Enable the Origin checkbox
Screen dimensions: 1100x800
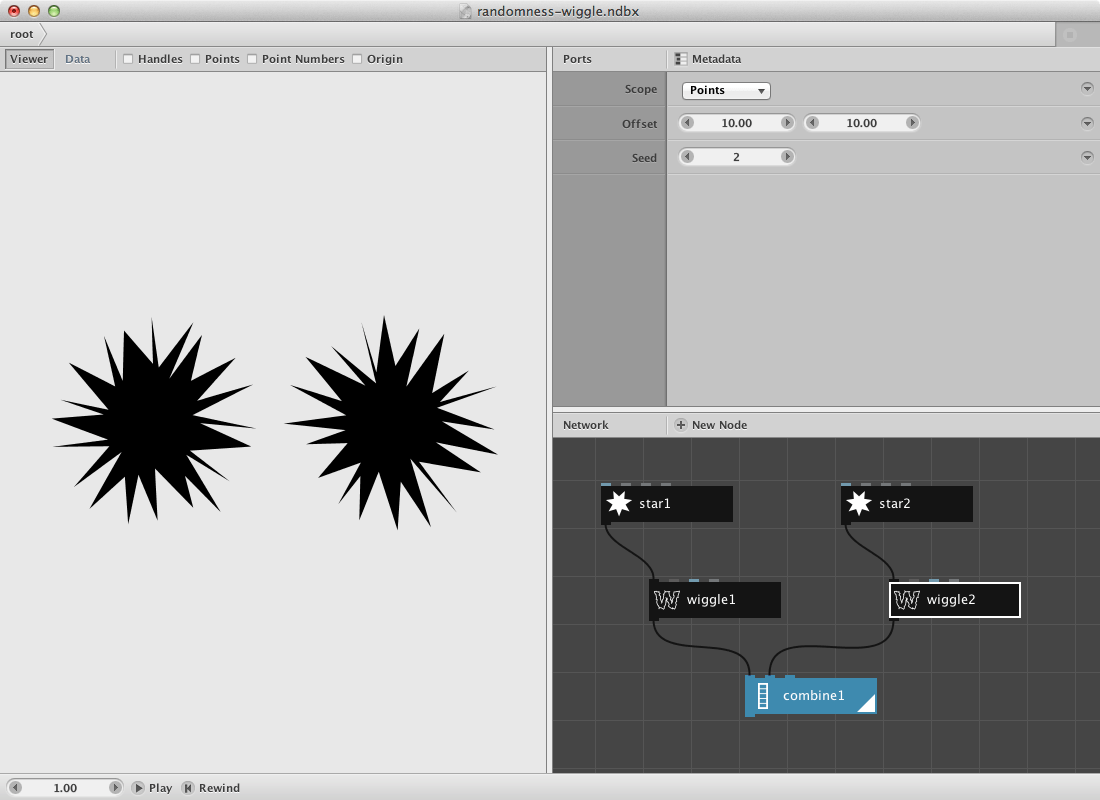coord(357,59)
